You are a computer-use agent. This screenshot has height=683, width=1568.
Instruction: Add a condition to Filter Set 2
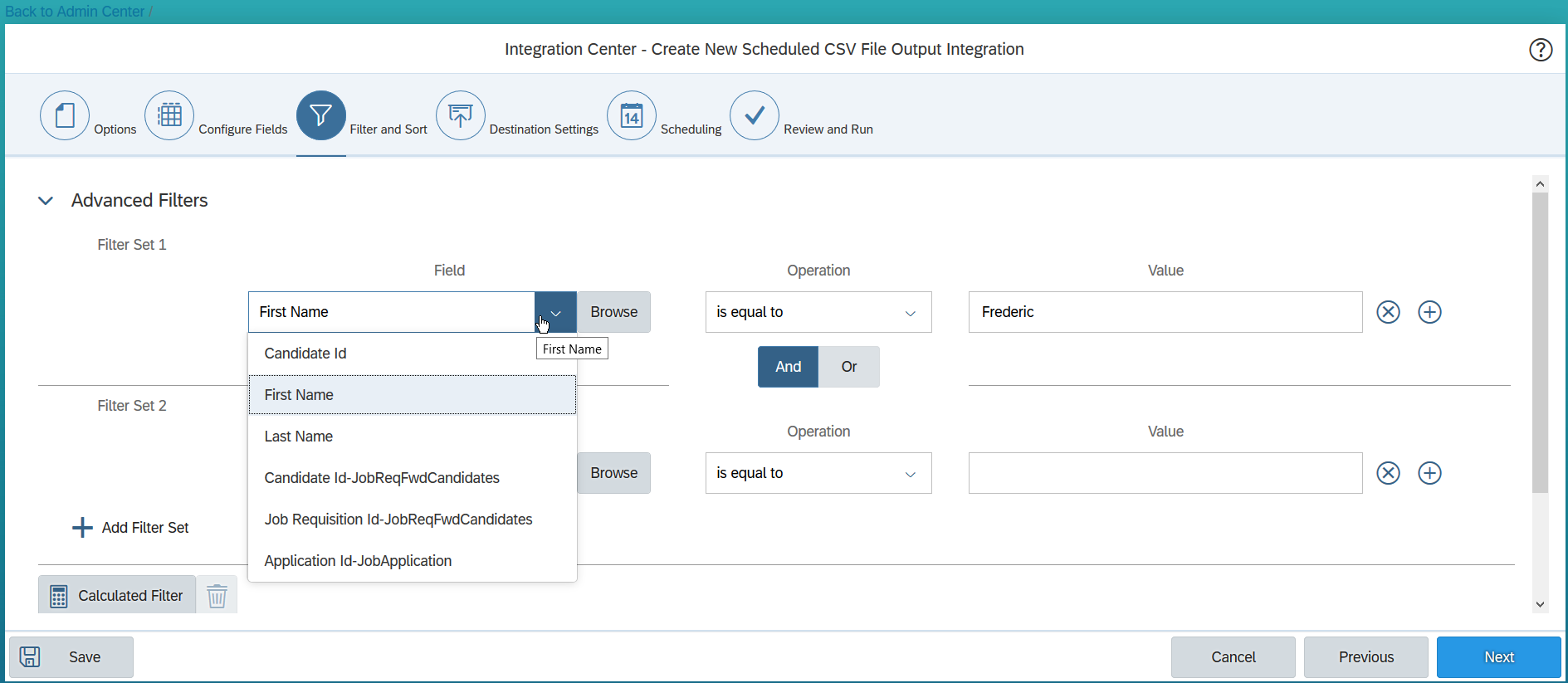(1429, 473)
